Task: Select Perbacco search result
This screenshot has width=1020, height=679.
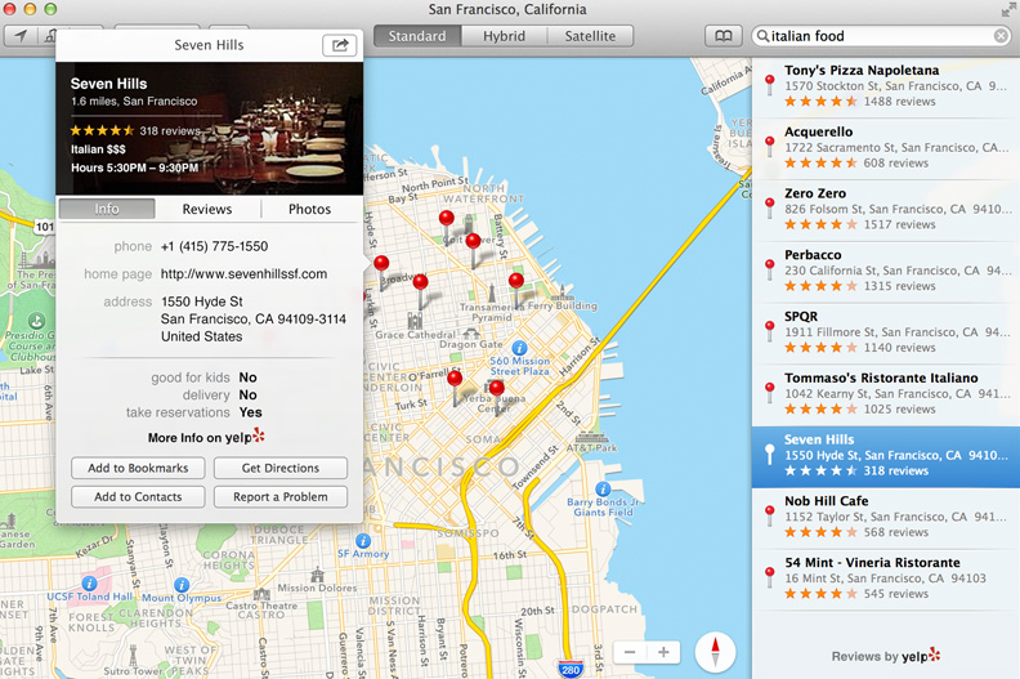Action: (x=885, y=271)
